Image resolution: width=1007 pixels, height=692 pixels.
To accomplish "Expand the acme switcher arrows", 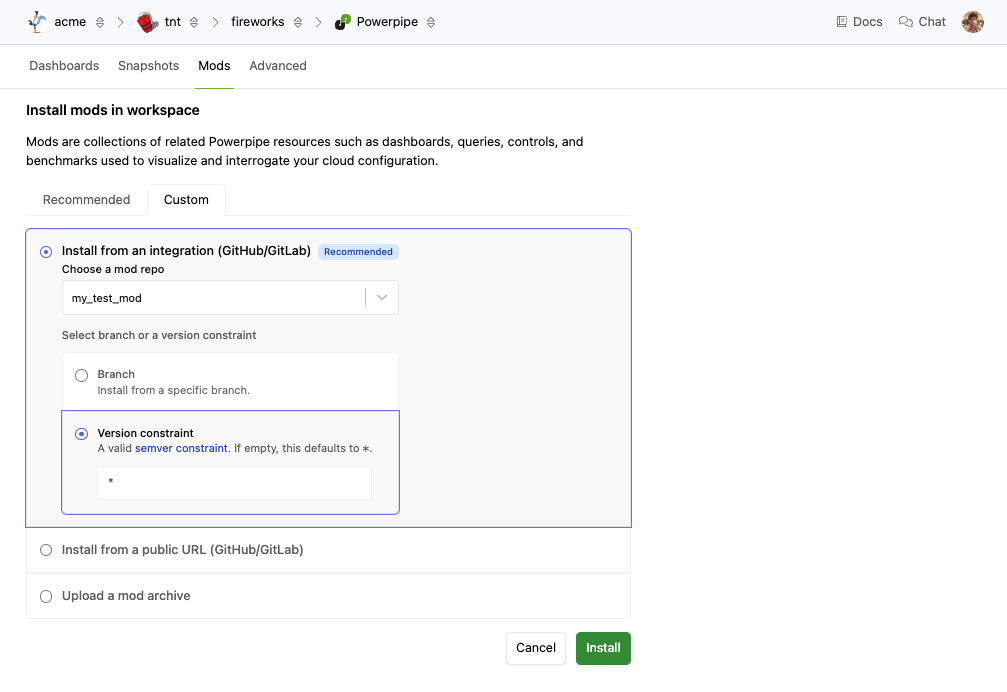I will (100, 22).
